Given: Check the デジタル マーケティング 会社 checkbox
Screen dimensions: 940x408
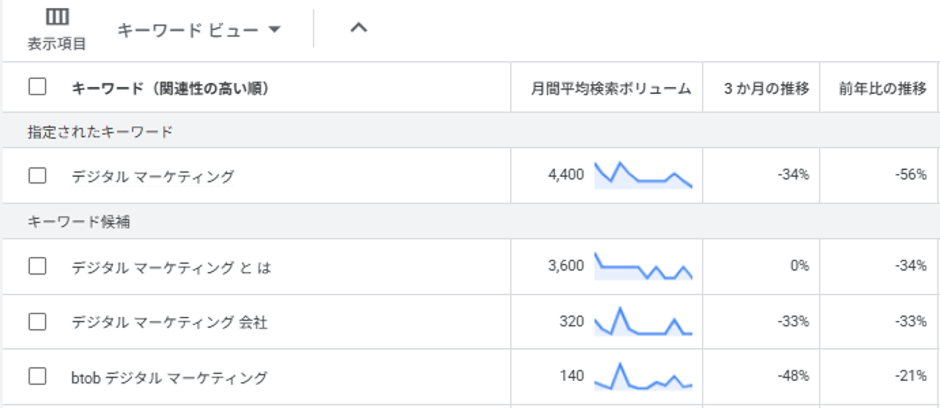Looking at the screenshot, I should pos(37,322).
